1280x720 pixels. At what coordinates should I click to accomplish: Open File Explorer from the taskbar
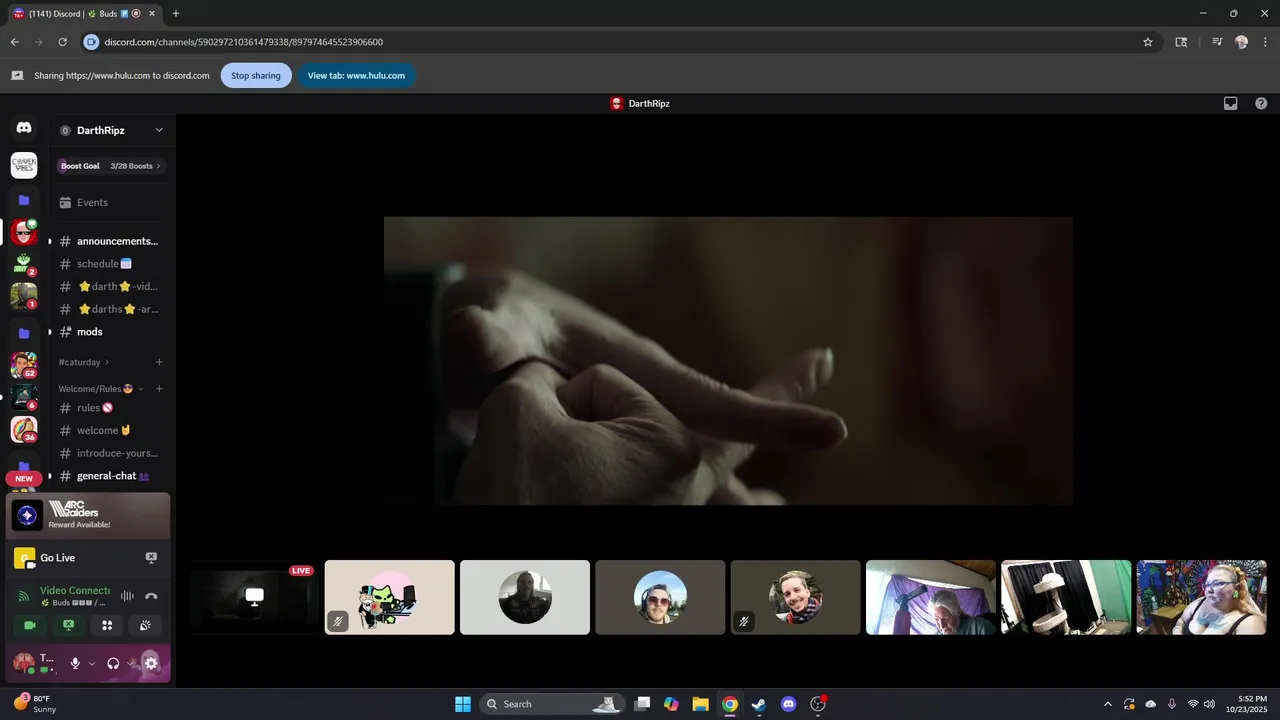[x=700, y=704]
